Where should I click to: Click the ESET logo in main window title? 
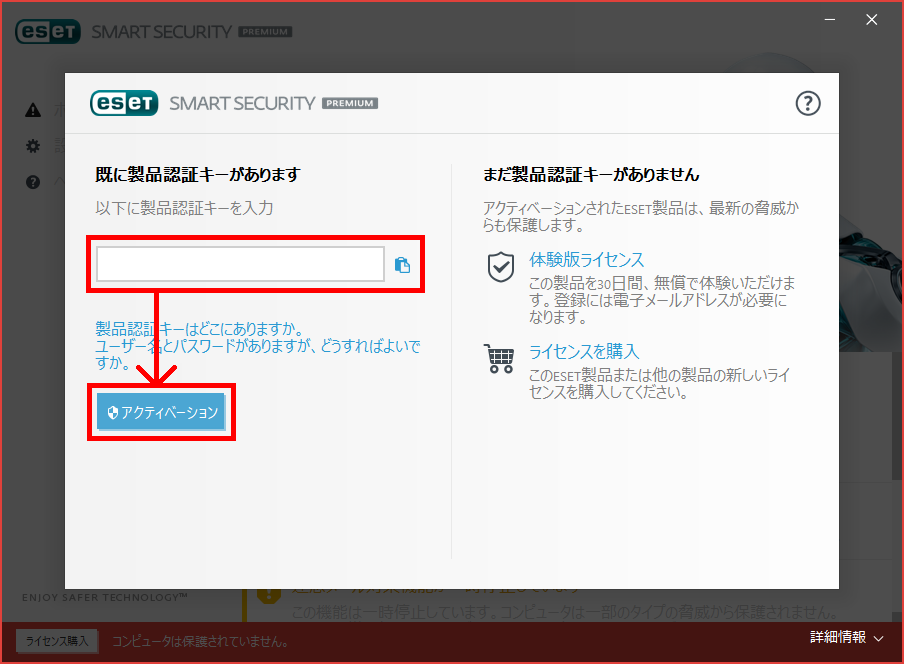[x=48, y=32]
